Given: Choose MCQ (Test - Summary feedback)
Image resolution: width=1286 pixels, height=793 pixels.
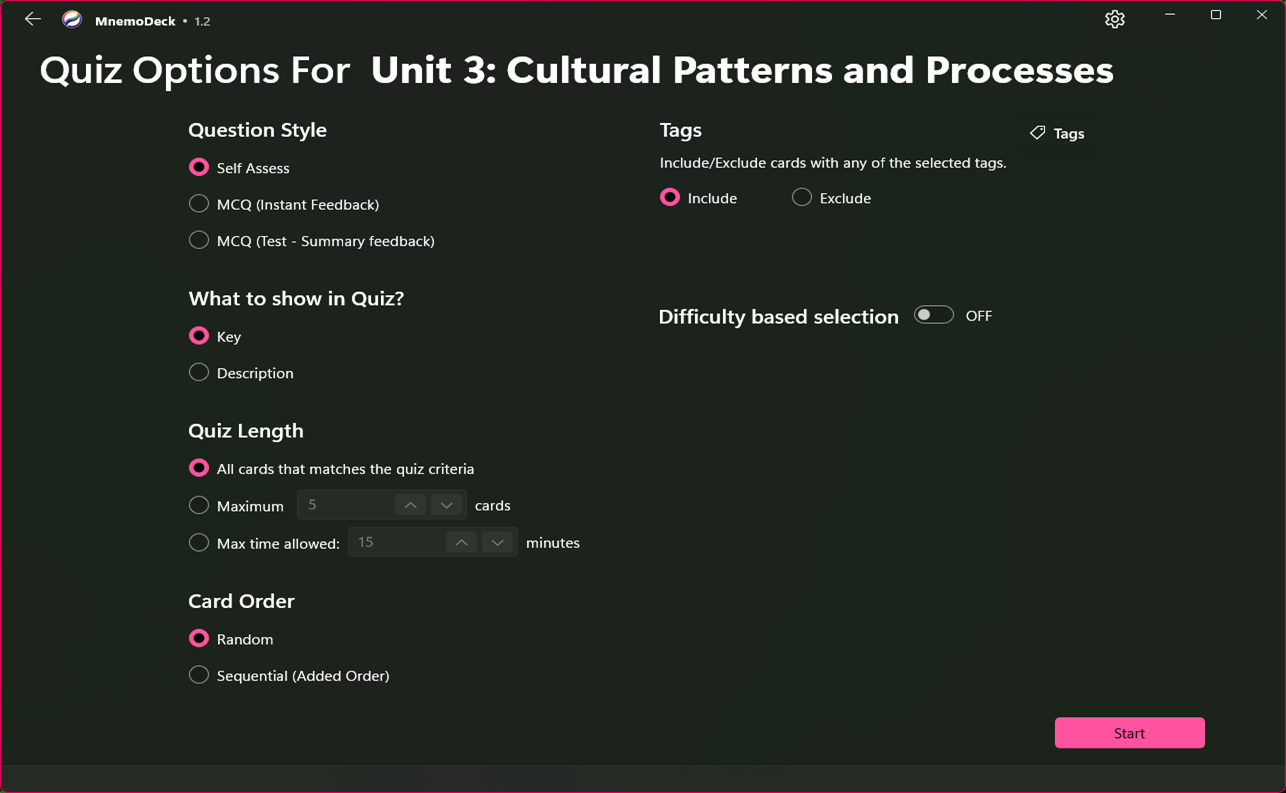Looking at the screenshot, I should pos(198,239).
